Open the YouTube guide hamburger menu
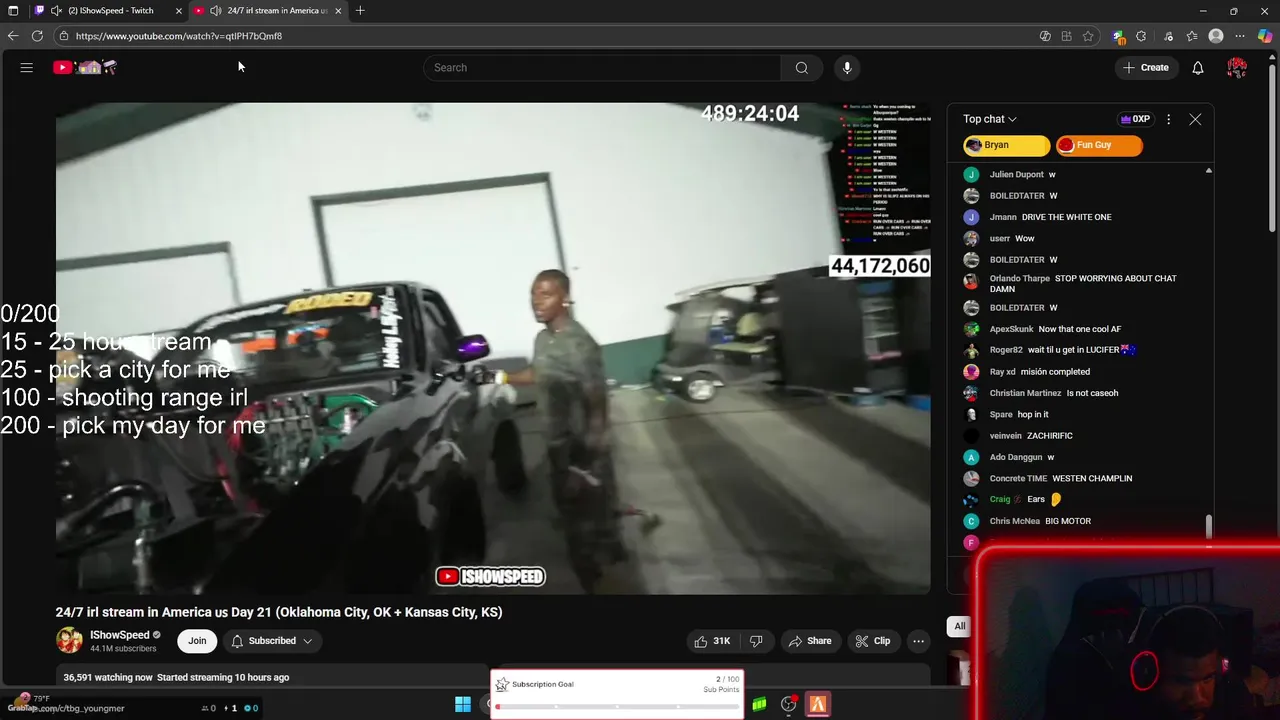Screen dimensions: 1280x720 coord(27,67)
